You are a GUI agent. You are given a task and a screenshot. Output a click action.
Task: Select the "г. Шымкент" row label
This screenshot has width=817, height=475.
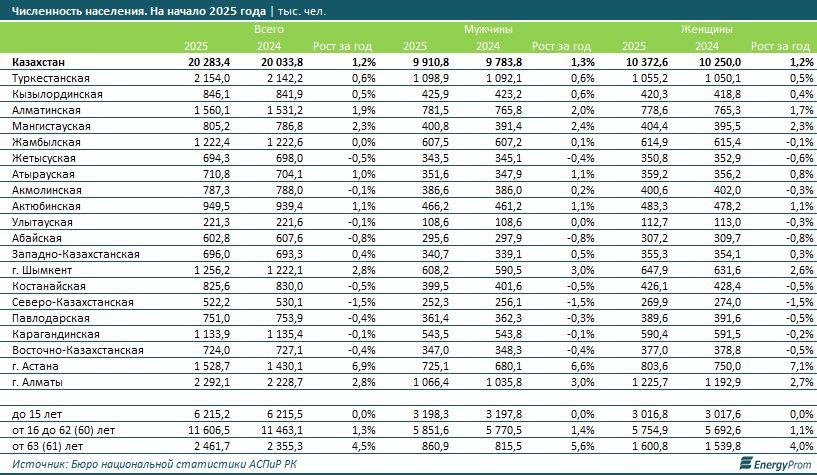click(x=42, y=270)
